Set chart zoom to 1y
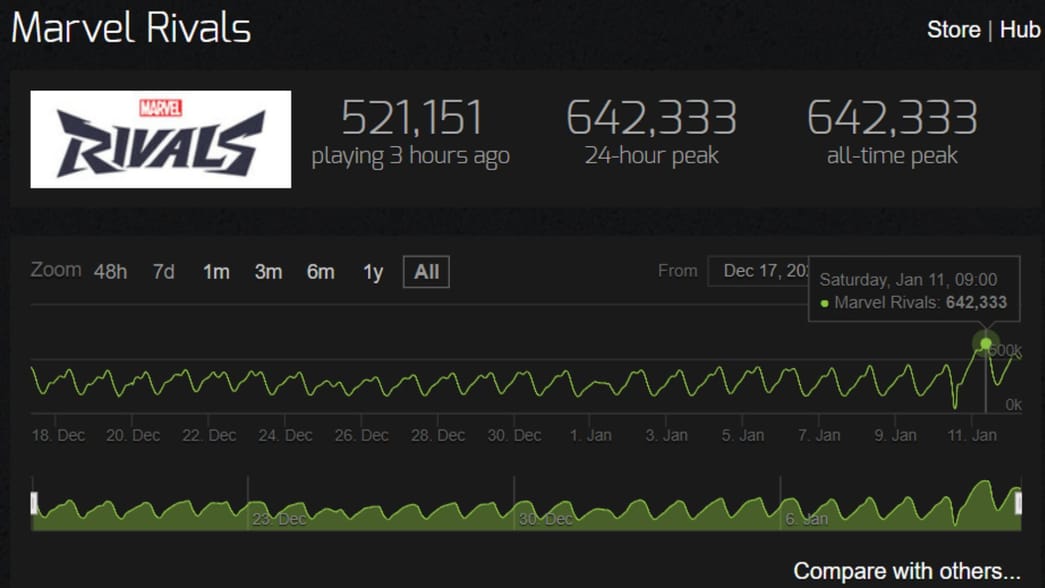 click(x=373, y=272)
